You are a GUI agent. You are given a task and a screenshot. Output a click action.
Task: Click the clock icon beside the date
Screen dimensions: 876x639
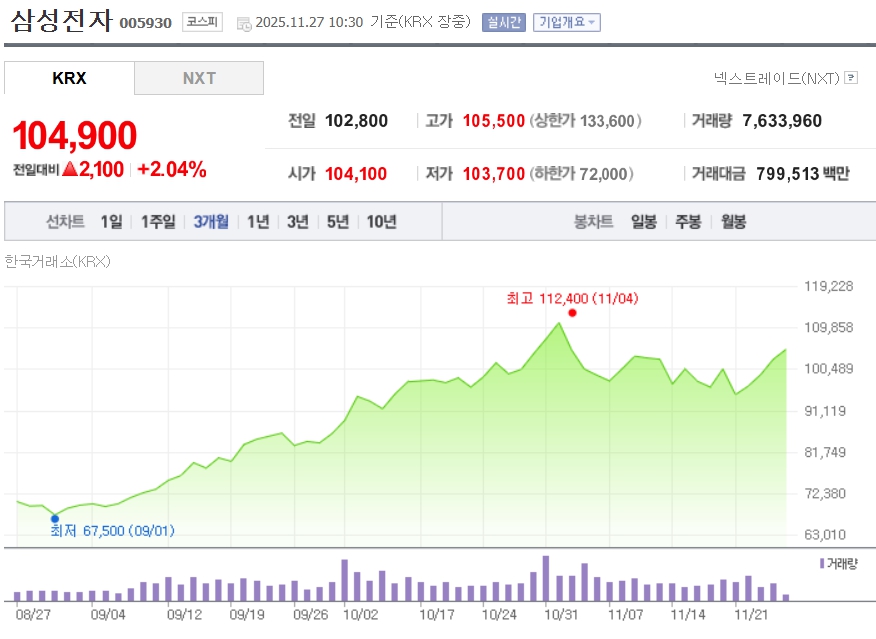tap(244, 23)
